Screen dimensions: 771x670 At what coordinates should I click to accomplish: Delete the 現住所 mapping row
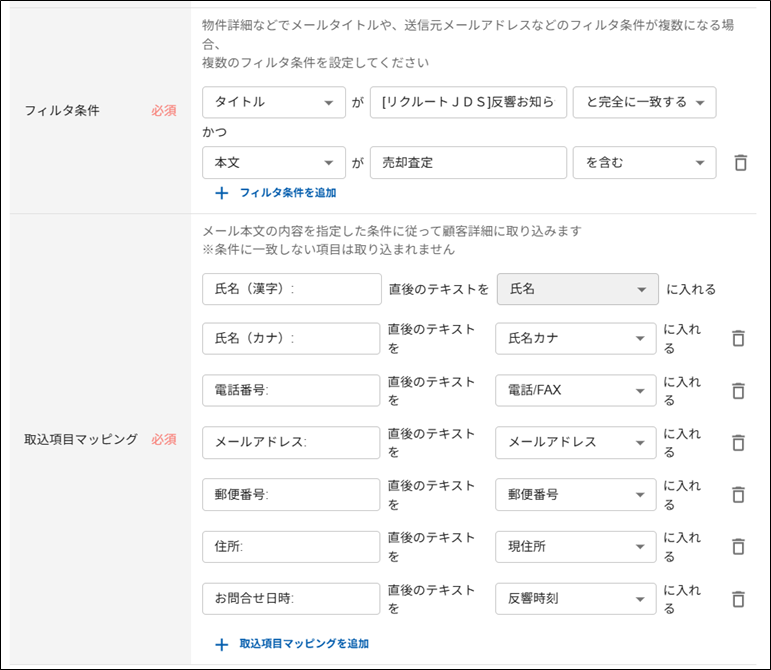click(x=738, y=547)
